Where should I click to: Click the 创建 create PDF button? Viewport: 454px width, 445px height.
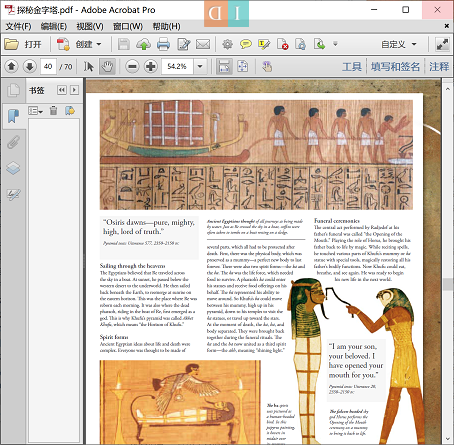(x=75, y=44)
